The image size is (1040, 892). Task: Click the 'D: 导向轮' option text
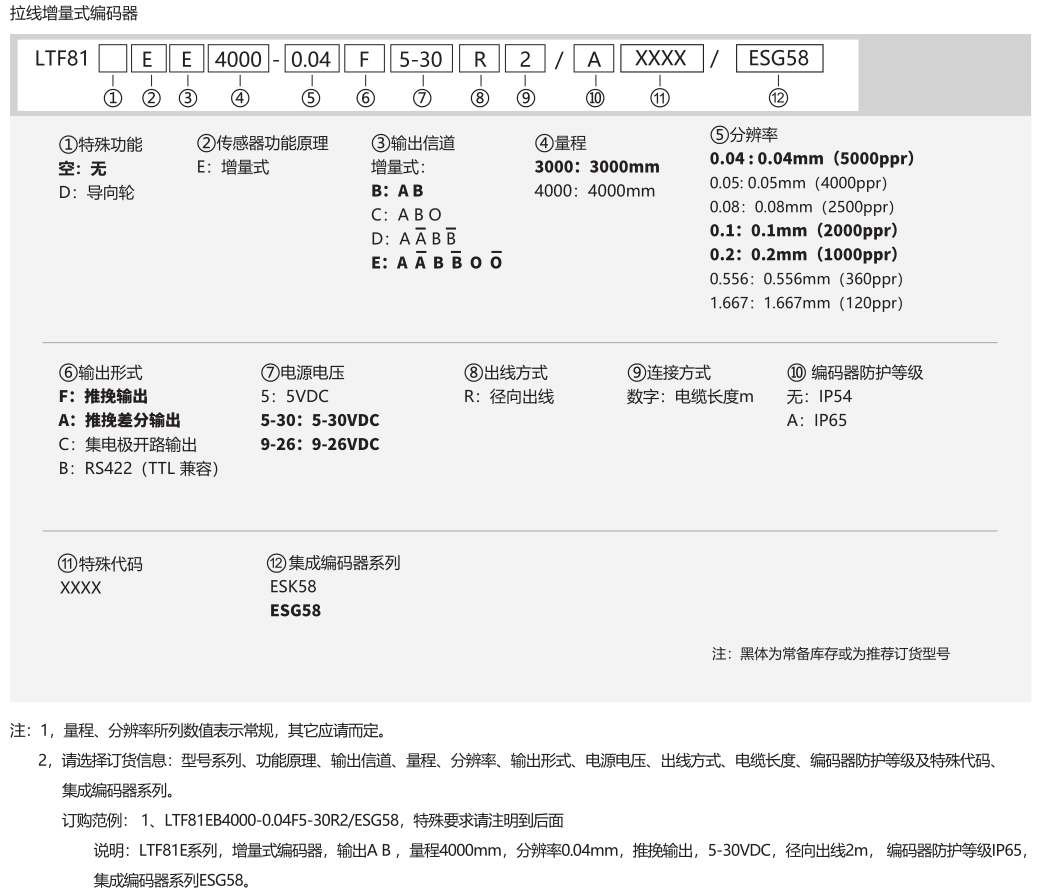click(x=97, y=193)
